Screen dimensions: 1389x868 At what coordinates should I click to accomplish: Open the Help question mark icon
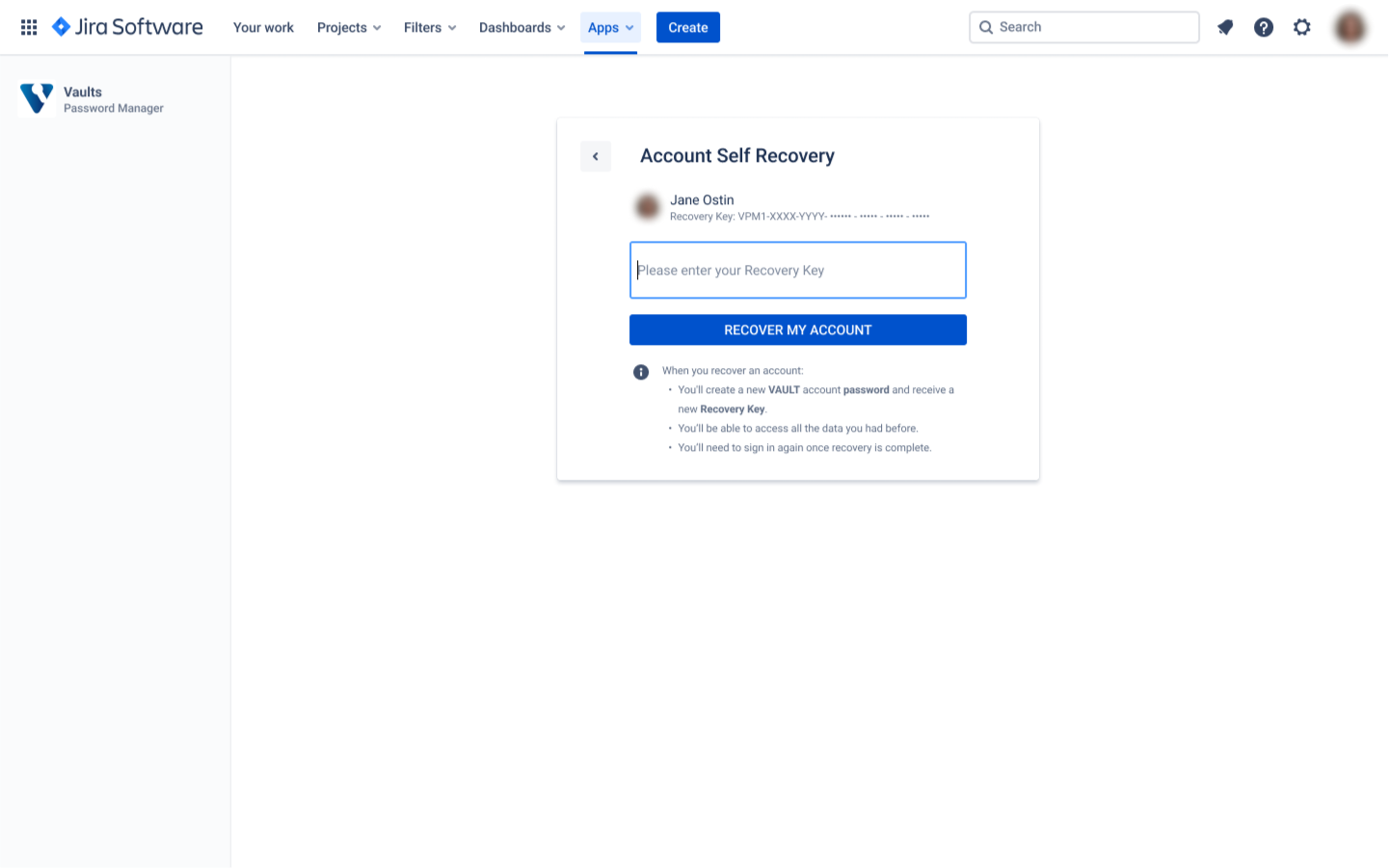coord(1264,27)
